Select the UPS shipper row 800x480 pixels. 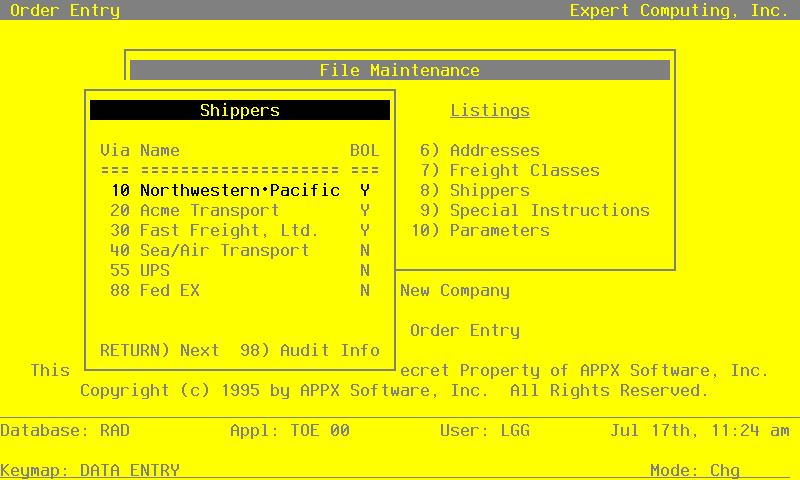click(240, 270)
